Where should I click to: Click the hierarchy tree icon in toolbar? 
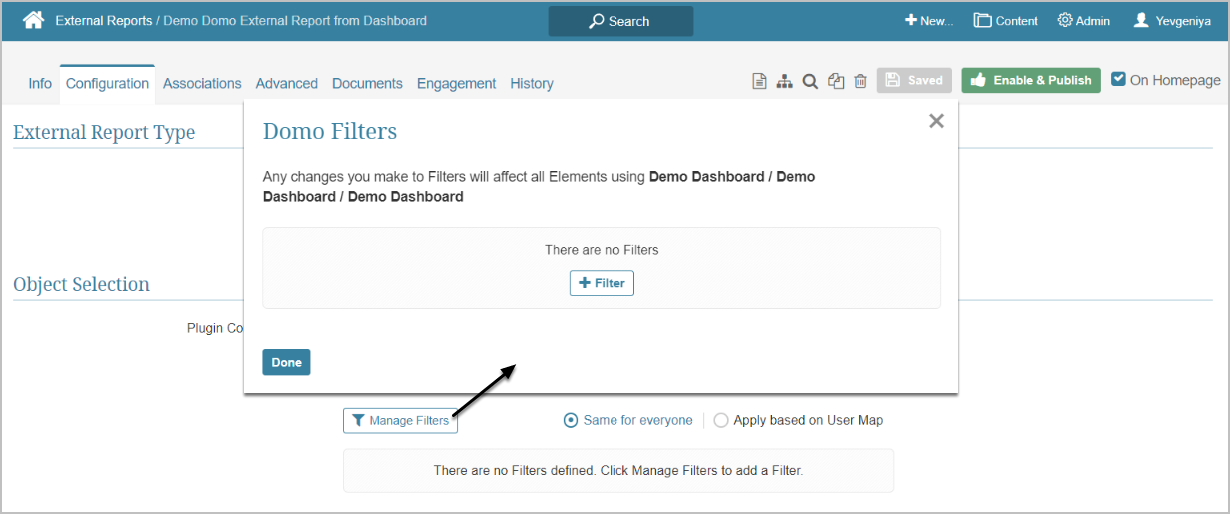785,81
